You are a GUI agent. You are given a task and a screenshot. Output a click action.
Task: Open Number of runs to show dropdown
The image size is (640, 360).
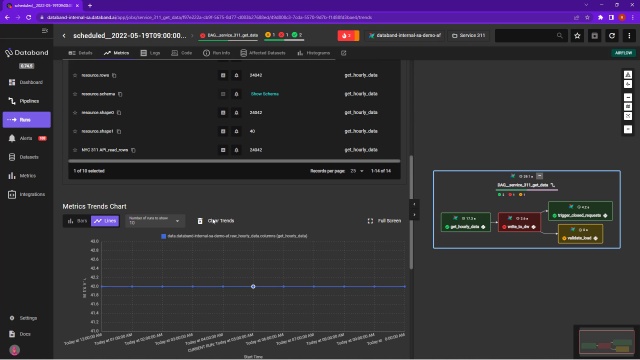[x=155, y=221]
